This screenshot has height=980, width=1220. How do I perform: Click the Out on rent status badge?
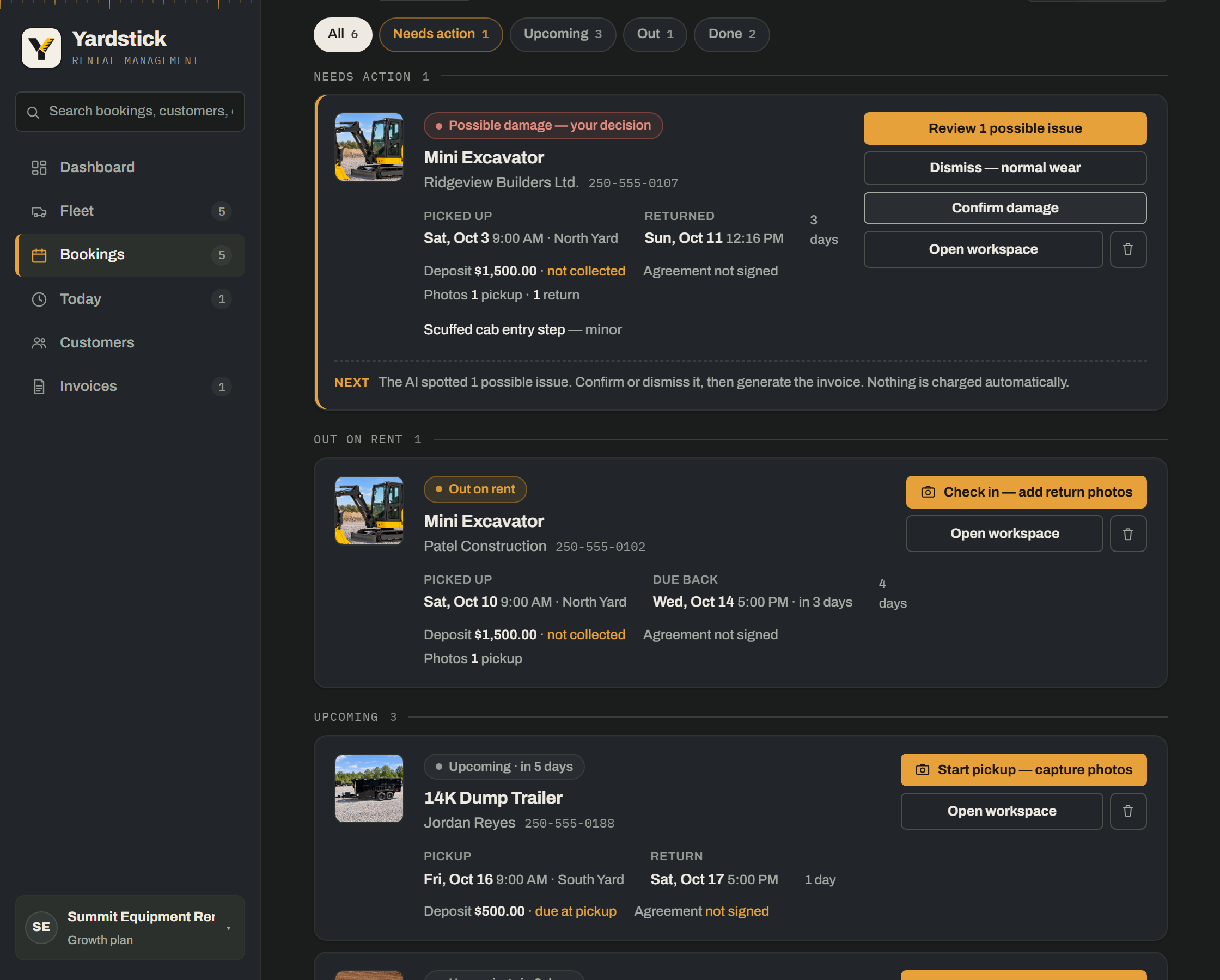pyautogui.click(x=475, y=489)
